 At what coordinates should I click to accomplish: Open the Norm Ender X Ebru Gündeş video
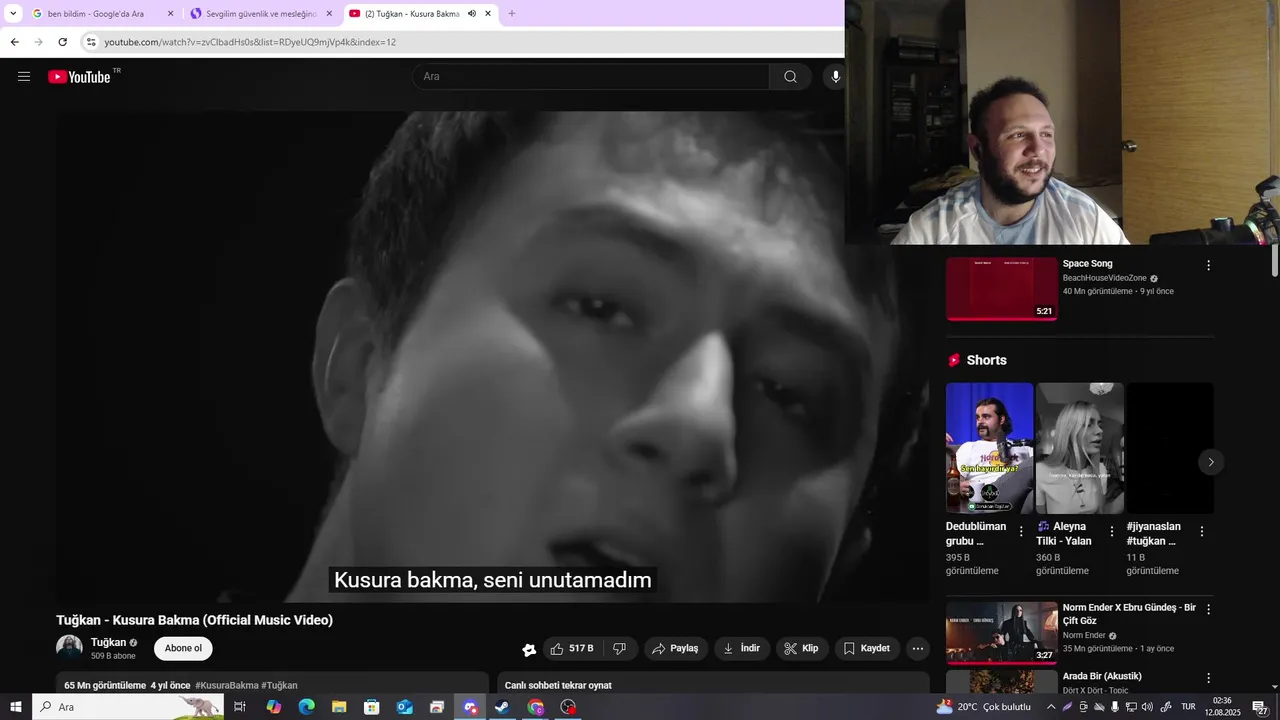pos(1002,633)
